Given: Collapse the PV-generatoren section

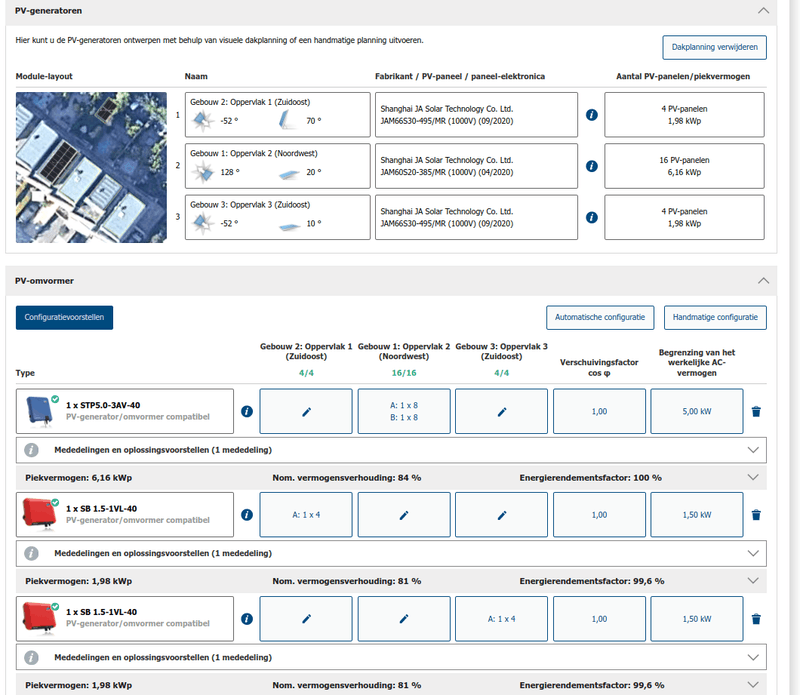Looking at the screenshot, I should pyautogui.click(x=763, y=11).
